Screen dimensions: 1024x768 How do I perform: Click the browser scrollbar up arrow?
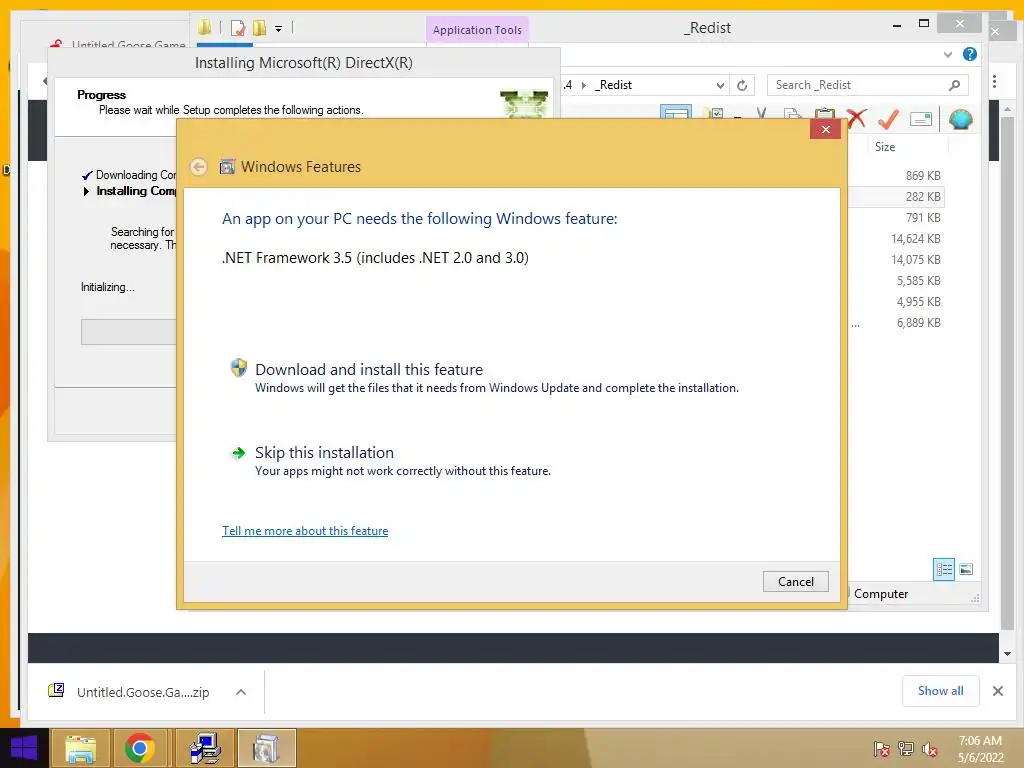coord(1007,109)
